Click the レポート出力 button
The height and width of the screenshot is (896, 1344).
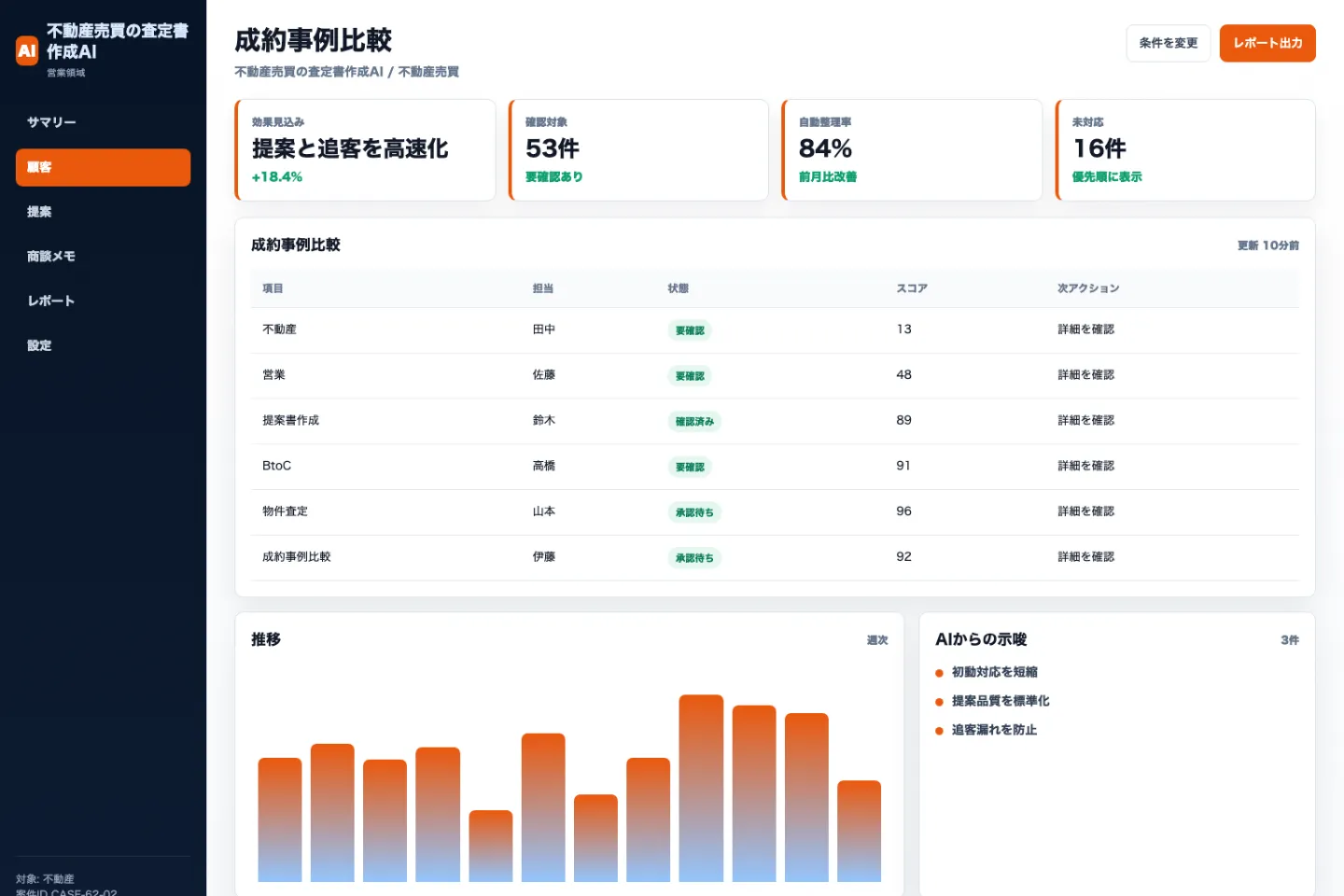pyautogui.click(x=1267, y=43)
